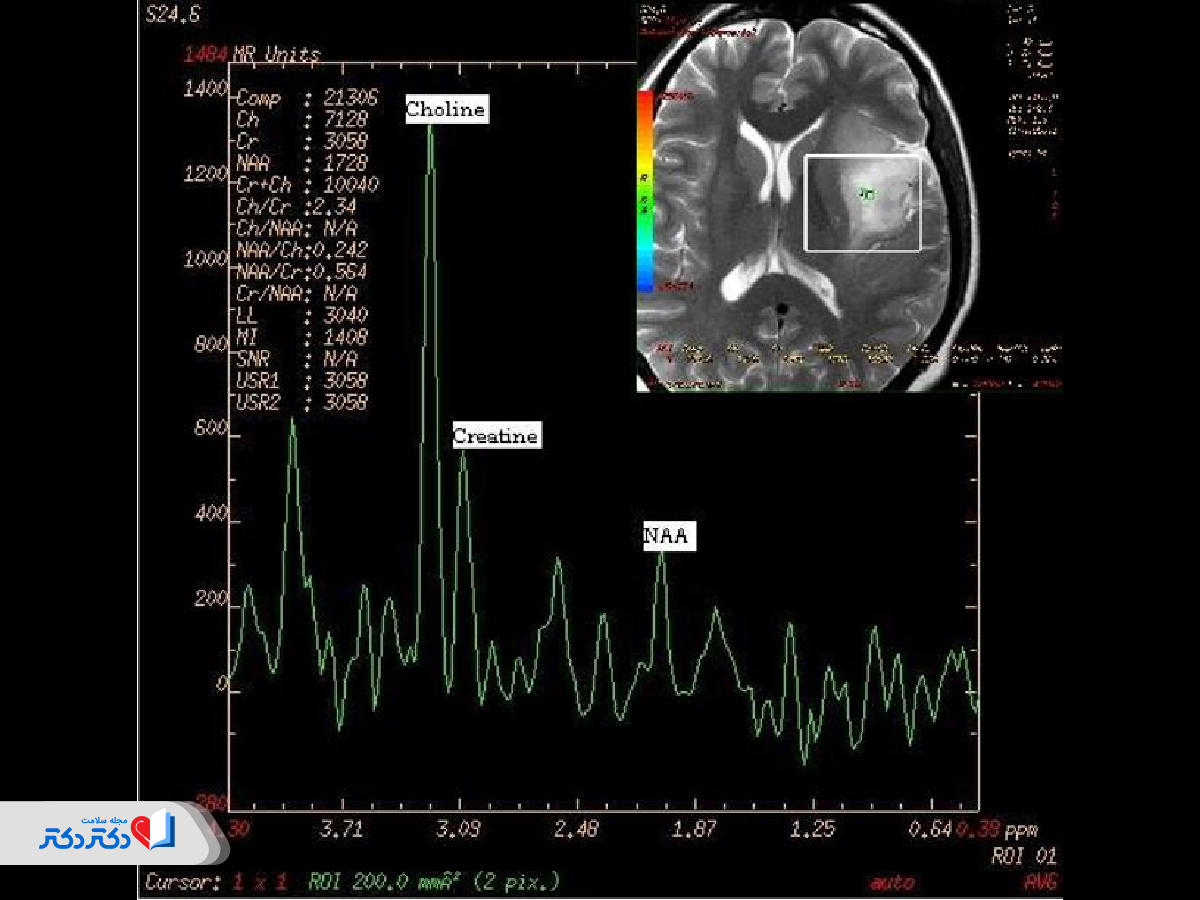The height and width of the screenshot is (900, 1200).
Task: Click the red auto scaling label
Action: pos(892,883)
